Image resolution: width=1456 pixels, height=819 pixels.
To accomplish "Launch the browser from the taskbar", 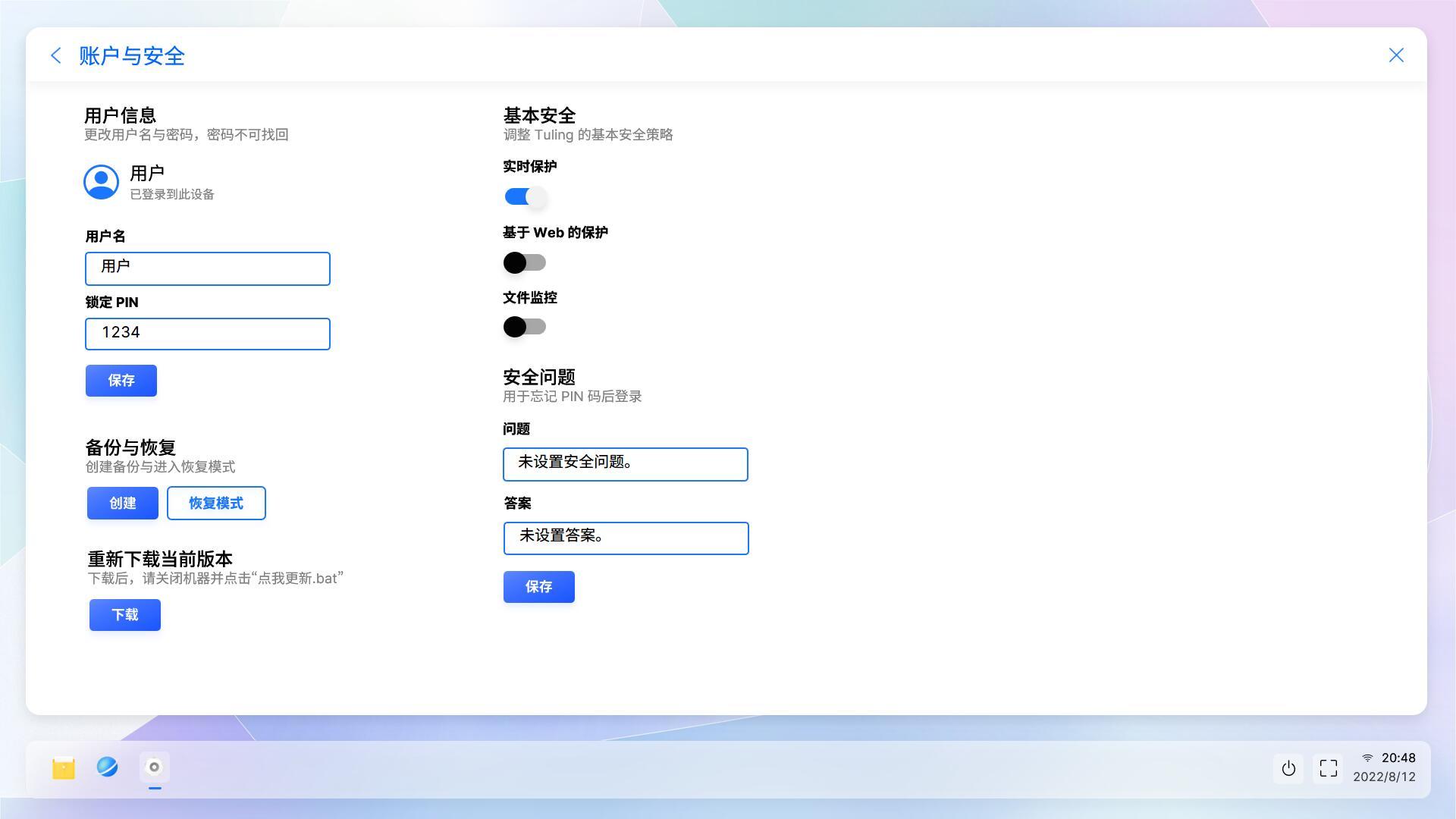I will pos(108,768).
